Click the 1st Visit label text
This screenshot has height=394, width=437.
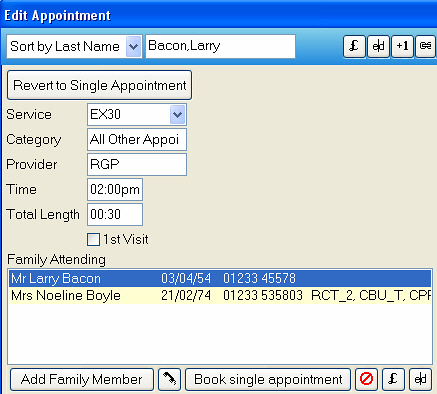(x=126, y=239)
